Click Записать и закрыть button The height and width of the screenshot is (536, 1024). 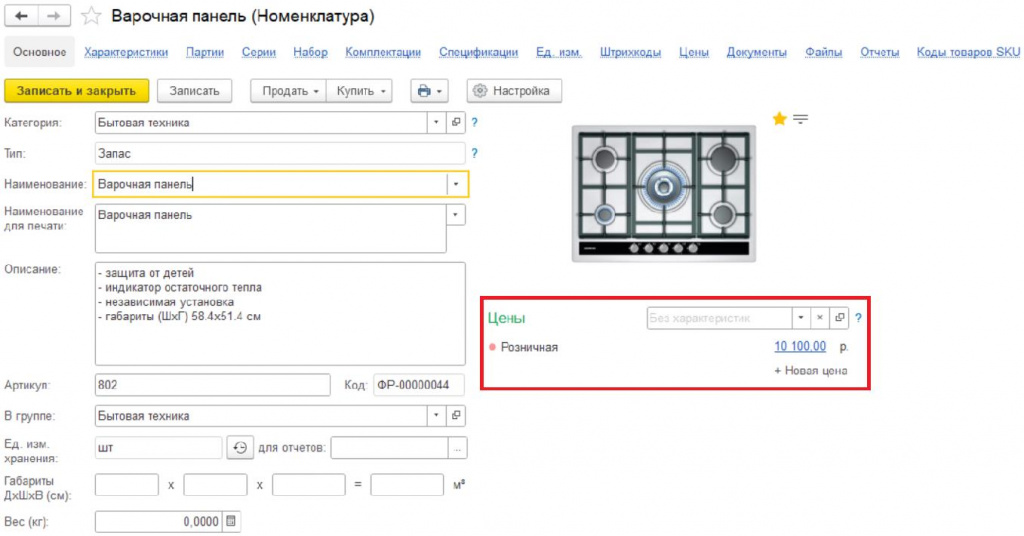76,91
